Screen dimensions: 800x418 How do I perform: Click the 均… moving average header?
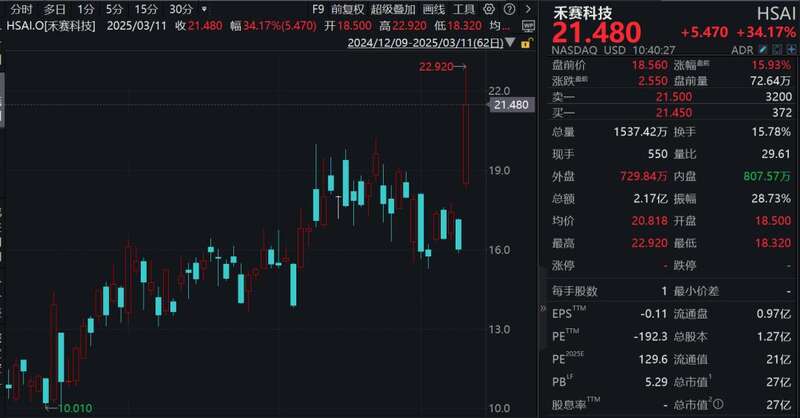pos(499,26)
